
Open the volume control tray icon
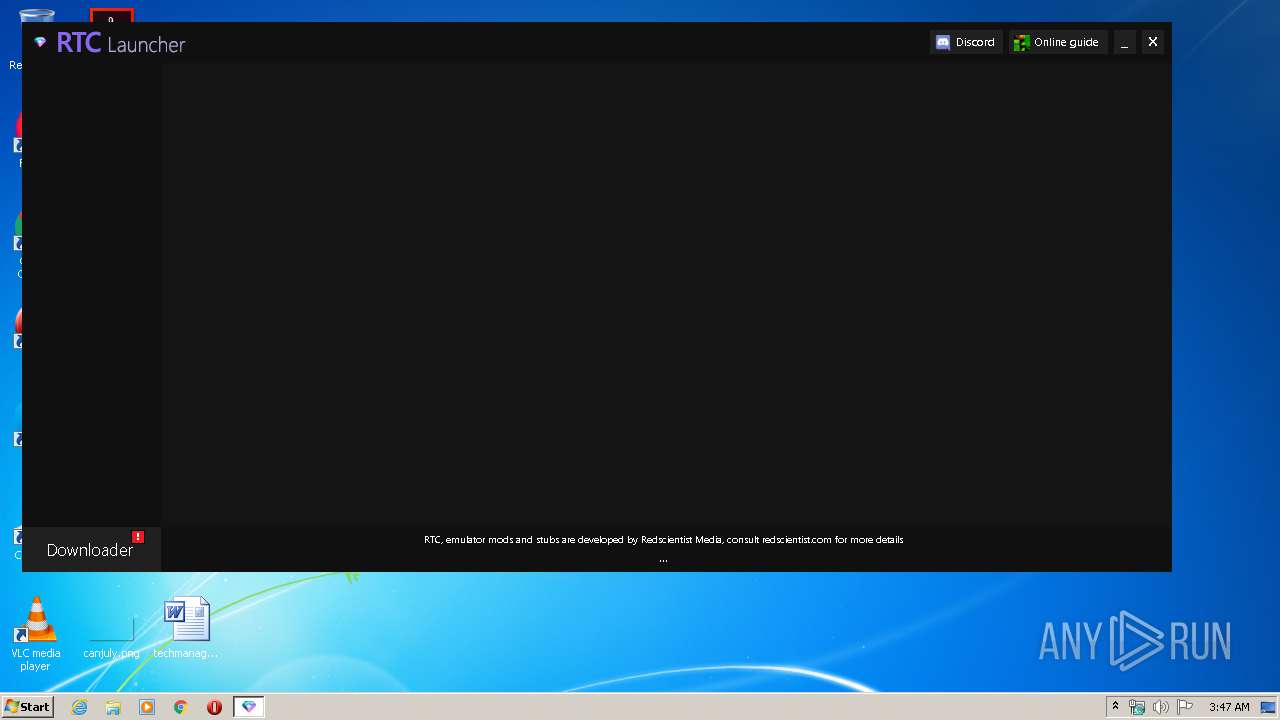tap(1160, 707)
